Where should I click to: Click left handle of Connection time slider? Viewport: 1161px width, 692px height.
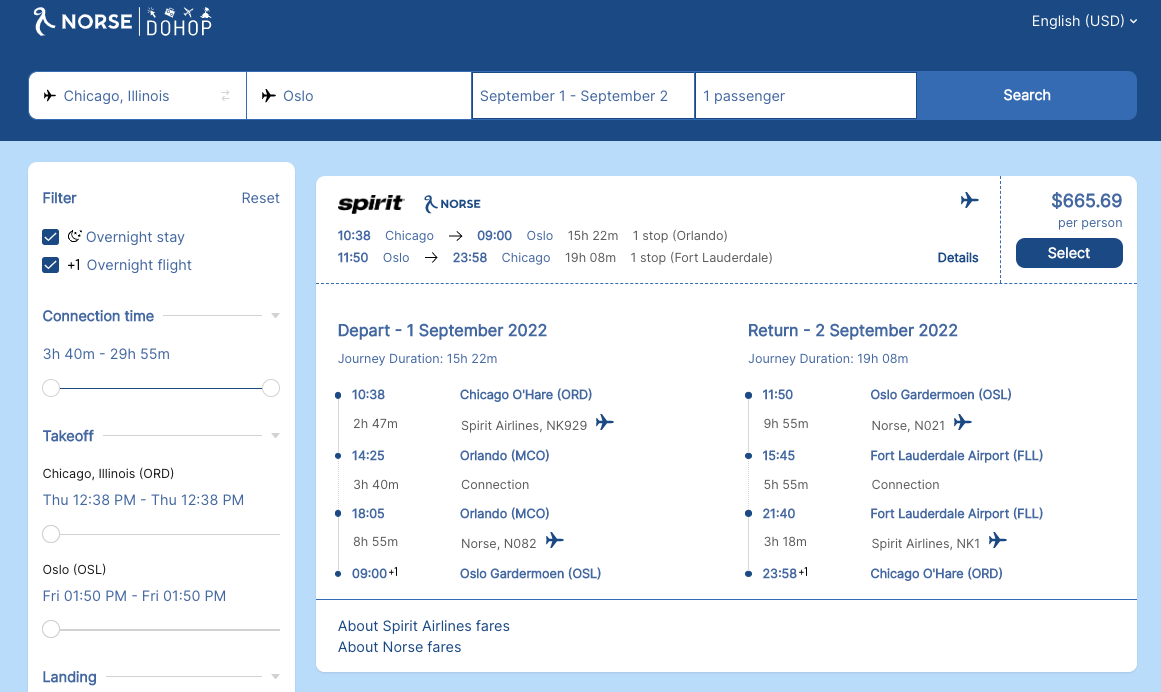(x=51, y=388)
